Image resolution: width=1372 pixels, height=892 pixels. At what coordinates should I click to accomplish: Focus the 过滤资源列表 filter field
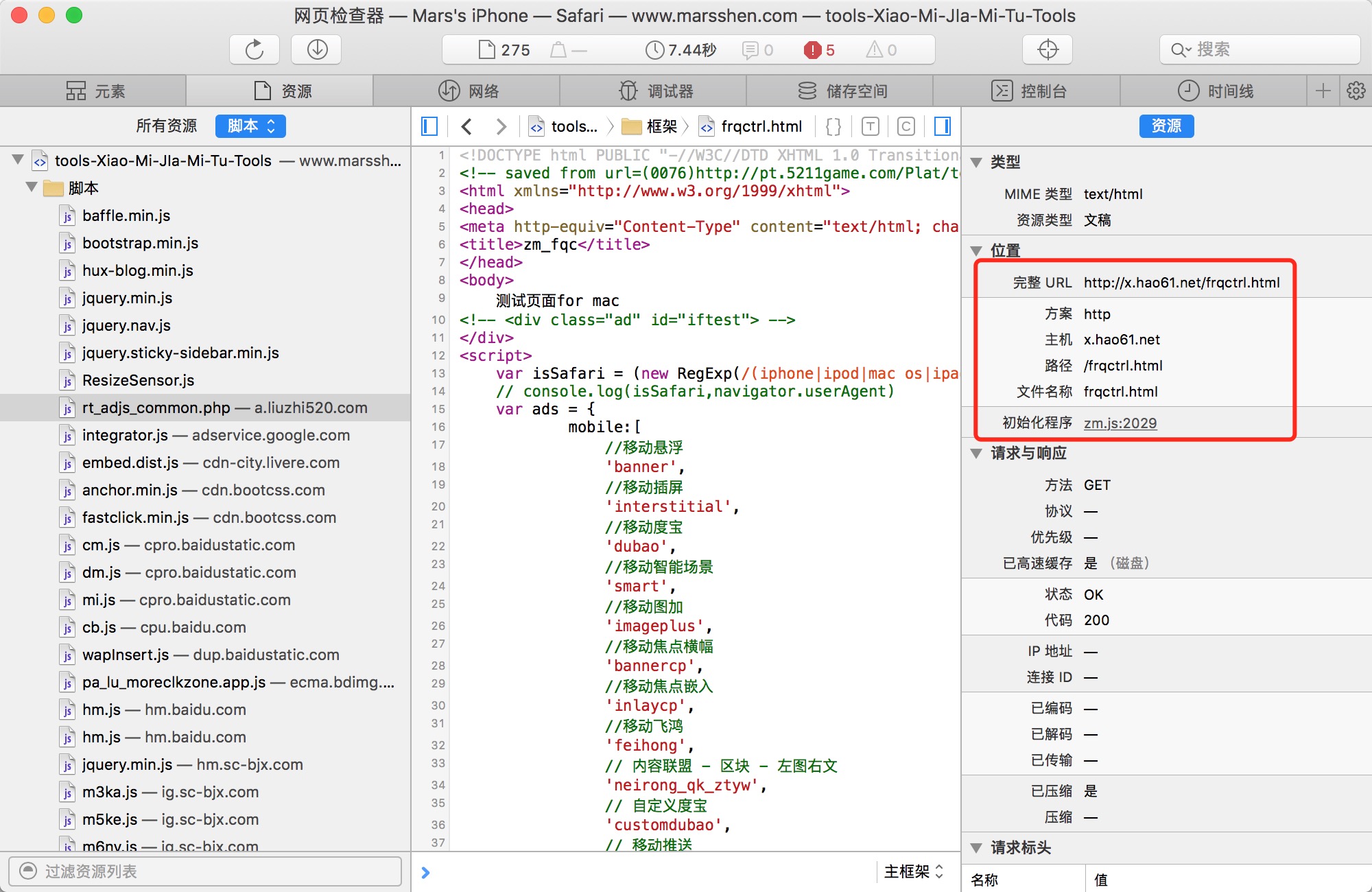pyautogui.click(x=206, y=871)
